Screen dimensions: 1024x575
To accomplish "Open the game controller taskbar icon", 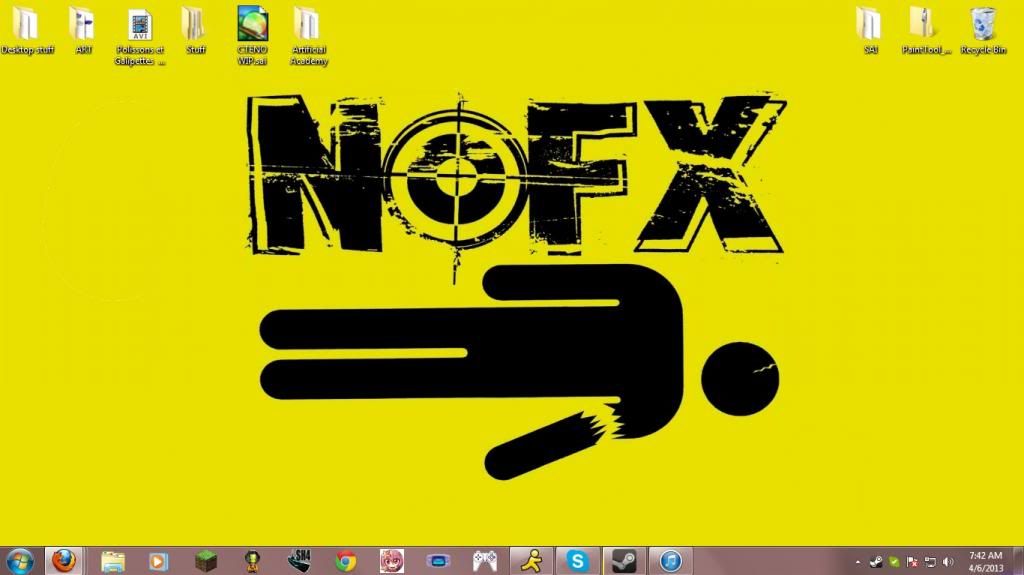I will 485,561.
